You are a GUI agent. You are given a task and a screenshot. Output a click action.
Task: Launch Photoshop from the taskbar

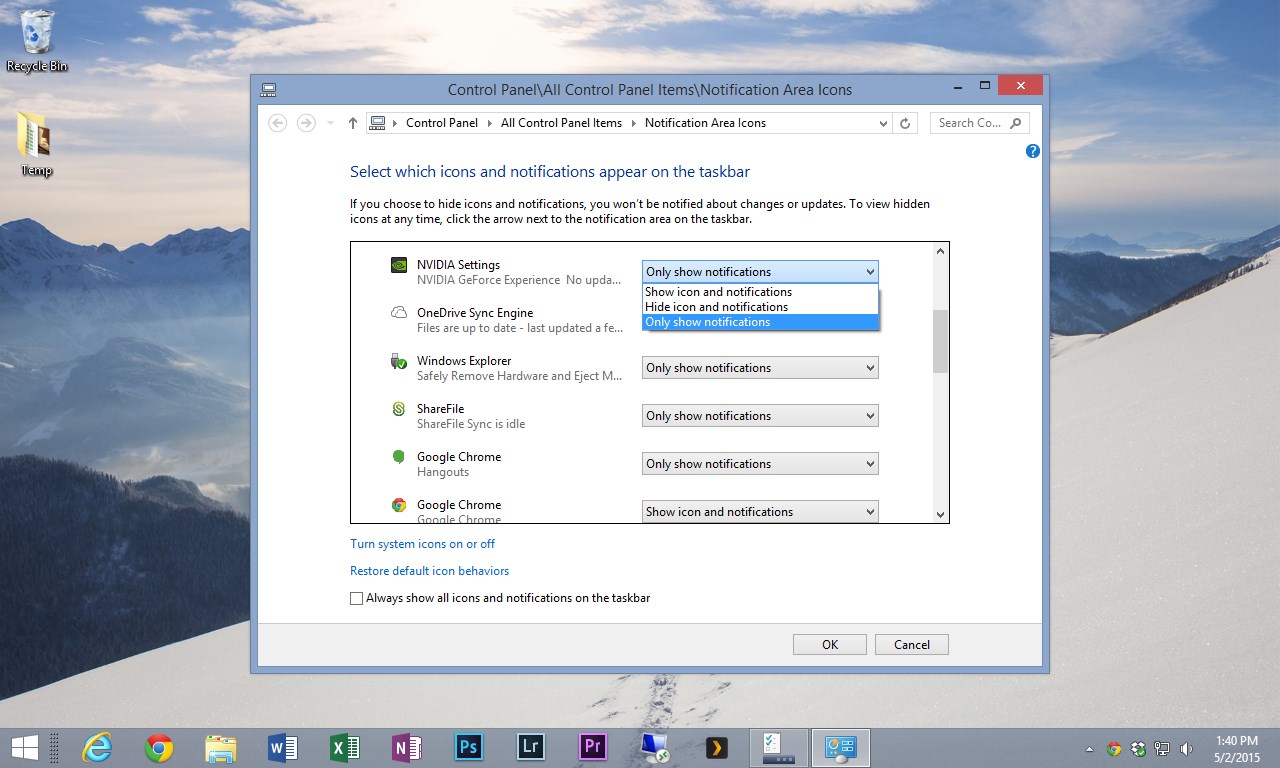pyautogui.click(x=468, y=747)
